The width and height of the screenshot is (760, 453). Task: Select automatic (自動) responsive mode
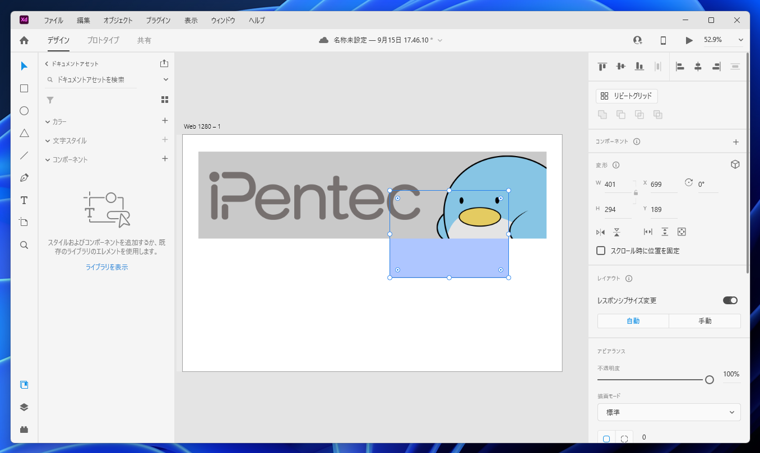click(x=633, y=321)
